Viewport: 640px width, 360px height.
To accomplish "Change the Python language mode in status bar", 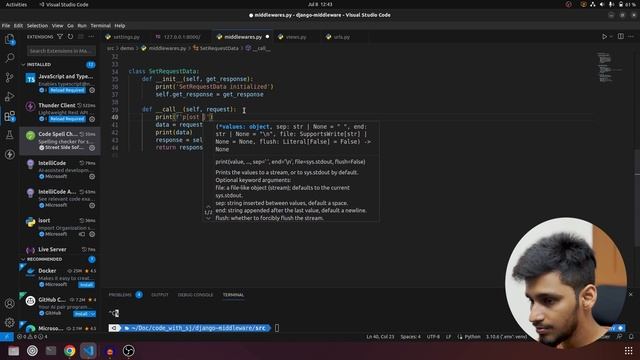I will 472,337.
